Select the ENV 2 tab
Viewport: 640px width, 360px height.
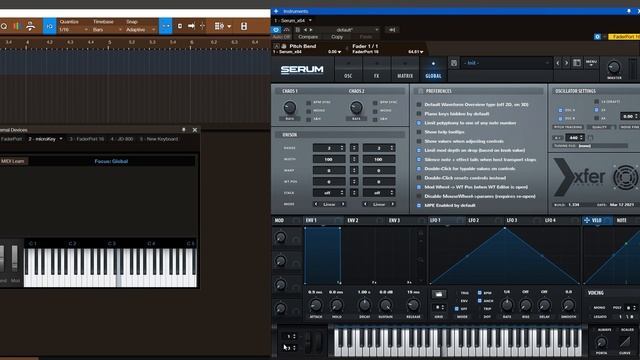(353, 220)
